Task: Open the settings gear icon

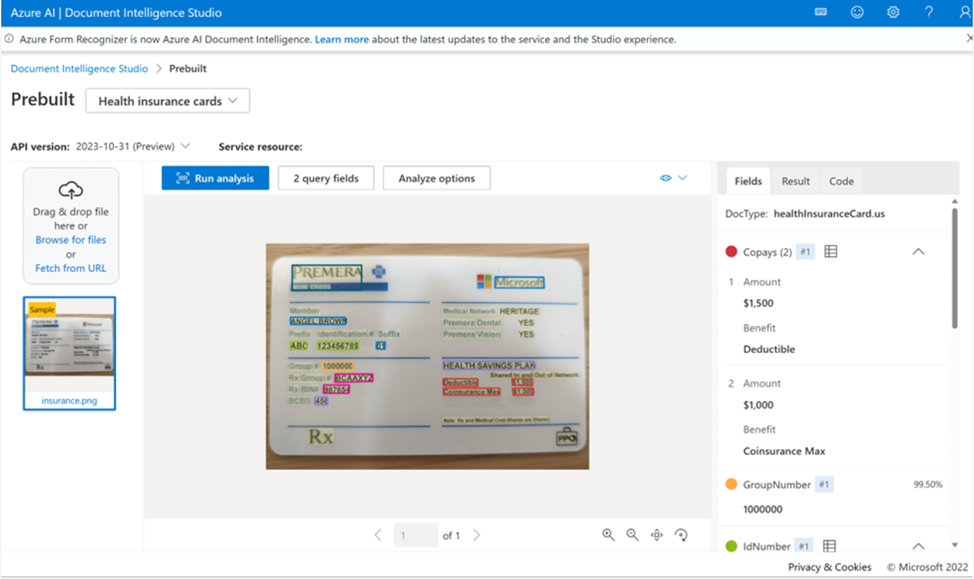Action: [893, 12]
